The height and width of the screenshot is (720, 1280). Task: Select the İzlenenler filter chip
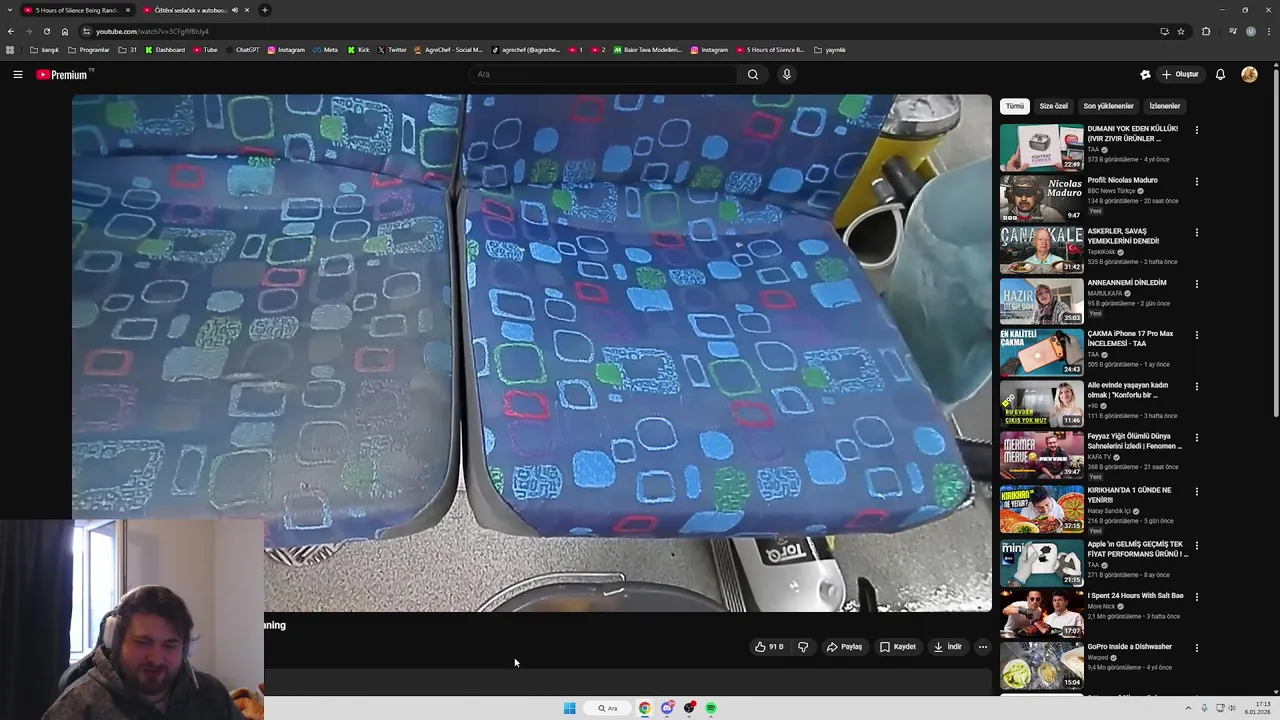point(1164,106)
